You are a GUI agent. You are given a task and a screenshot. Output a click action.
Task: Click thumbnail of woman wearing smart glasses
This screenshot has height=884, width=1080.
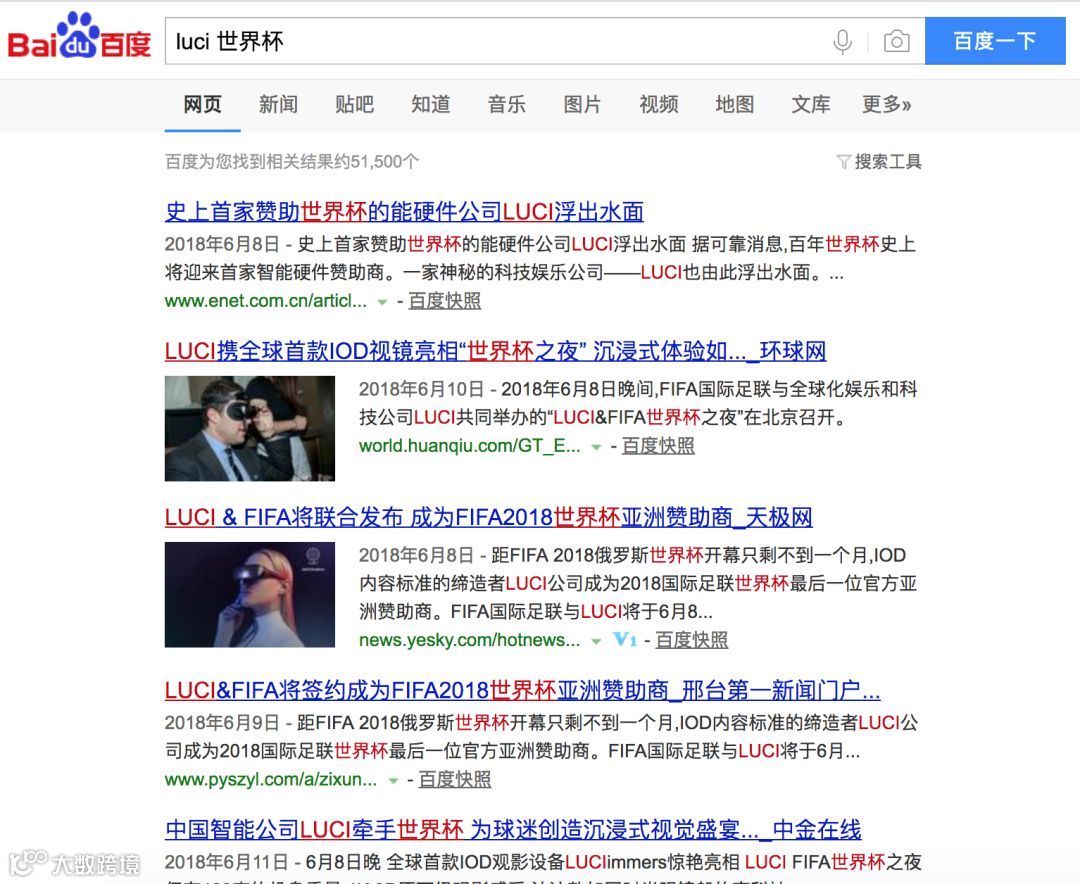pos(249,595)
